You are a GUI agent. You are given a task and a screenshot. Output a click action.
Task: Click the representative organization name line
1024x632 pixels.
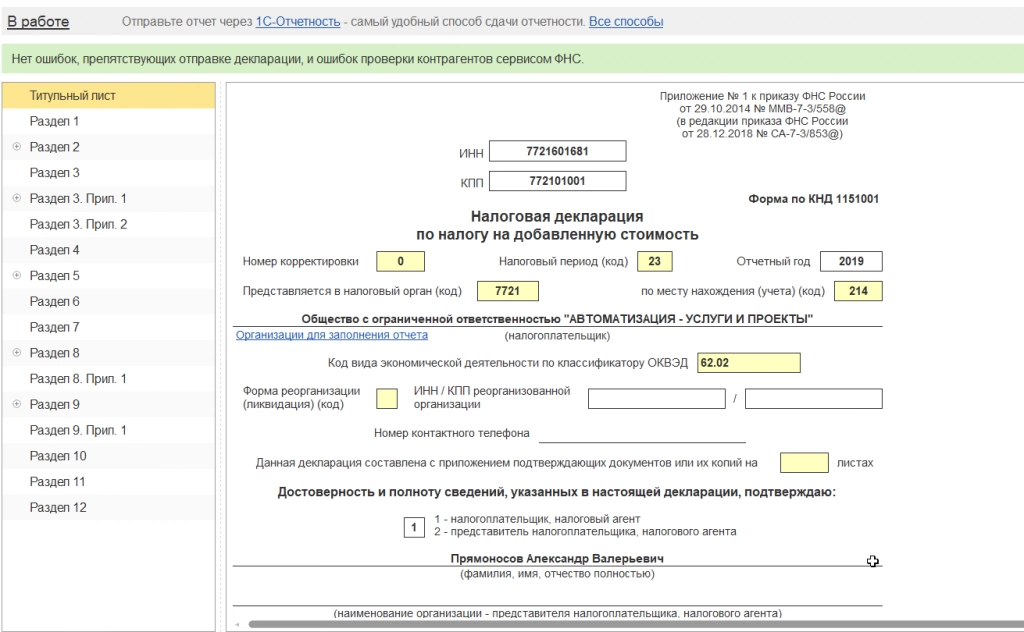point(557,595)
